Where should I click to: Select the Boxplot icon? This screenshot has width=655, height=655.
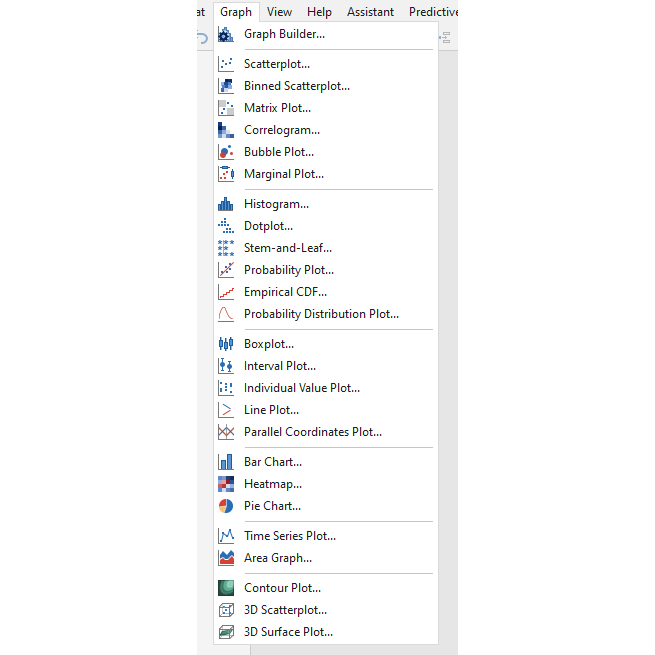click(226, 344)
